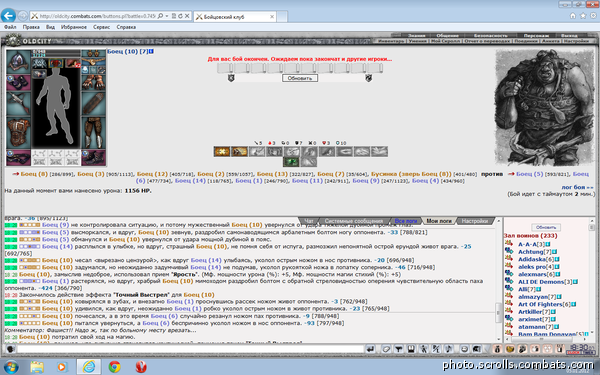Select the brown body armor slot

[18, 132]
